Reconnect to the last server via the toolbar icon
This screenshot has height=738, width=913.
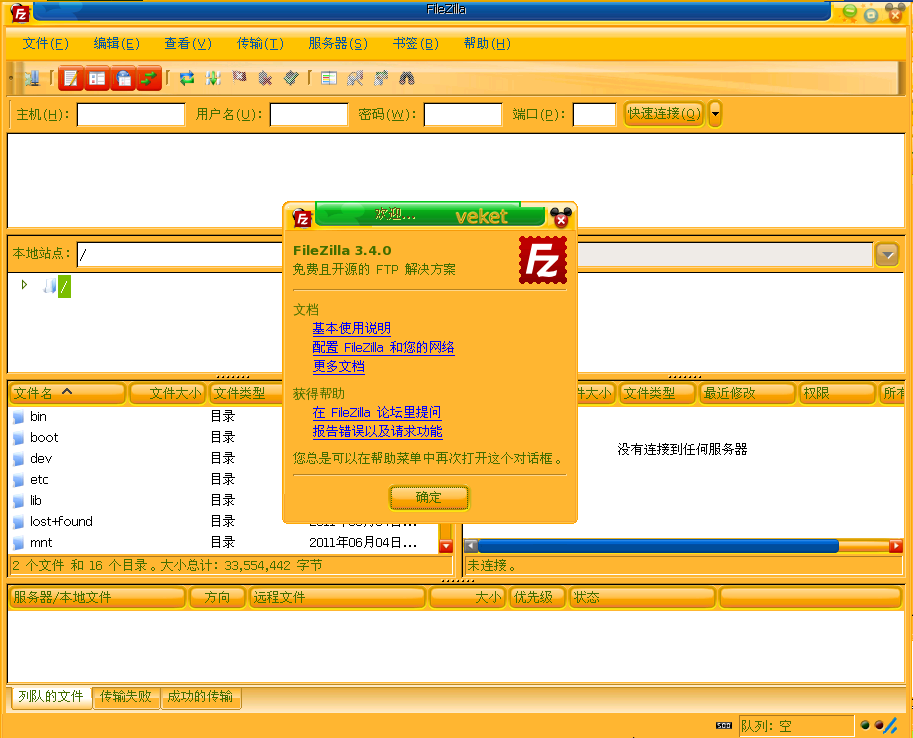pos(291,78)
